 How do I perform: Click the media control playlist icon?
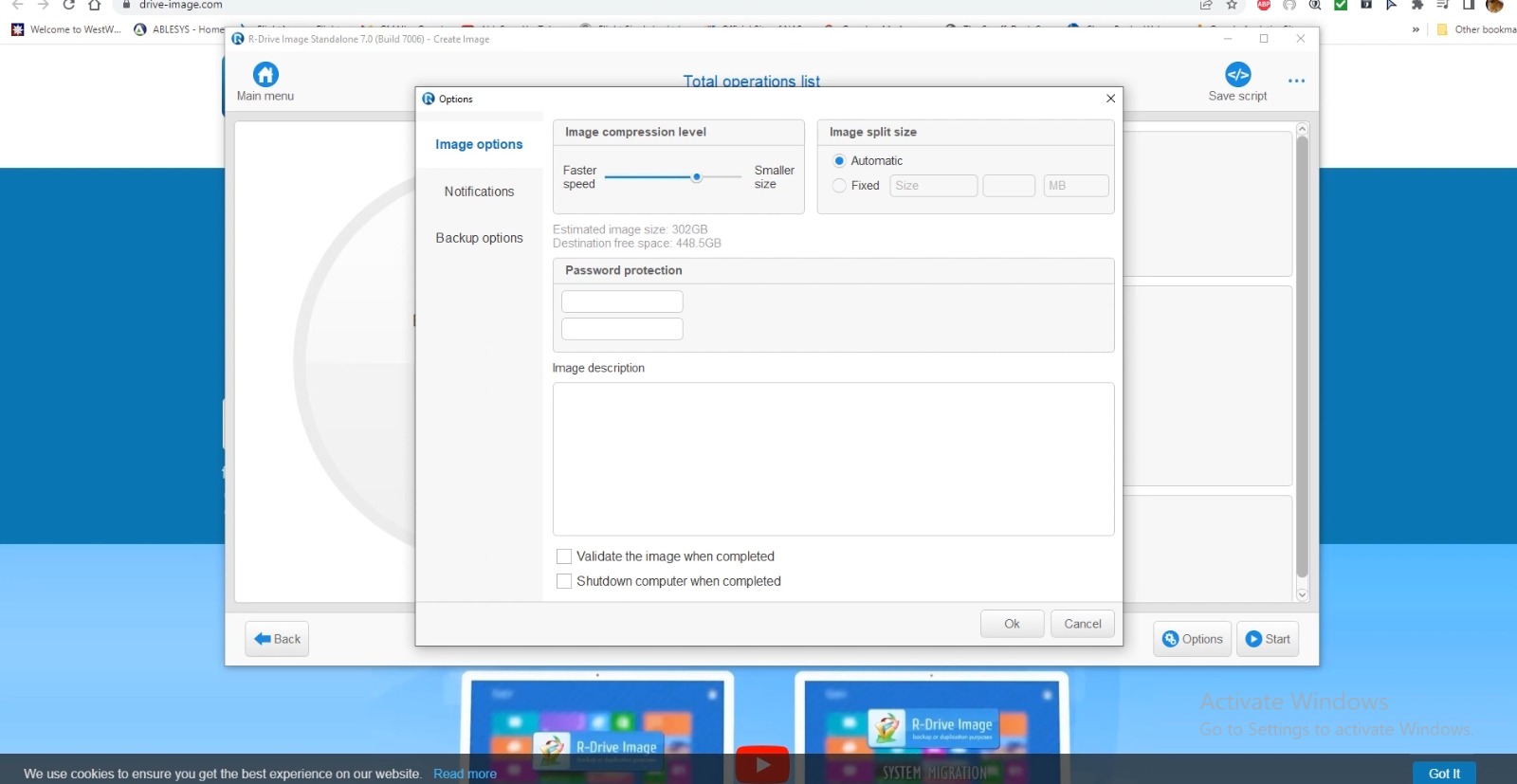coord(1443,5)
